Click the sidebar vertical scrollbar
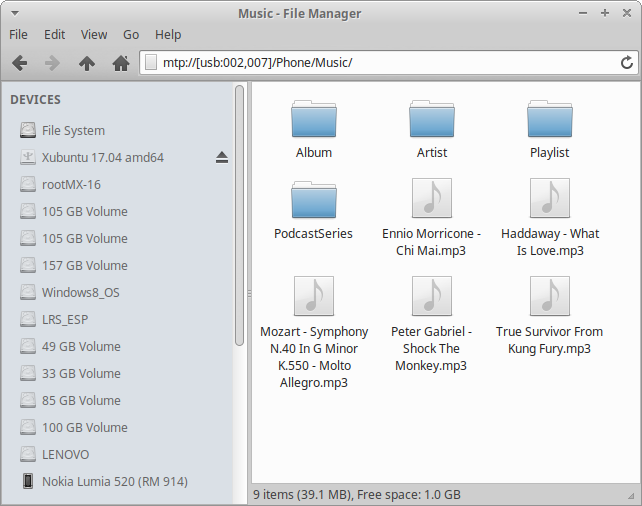Image resolution: width=642 pixels, height=506 pixels. [239, 215]
